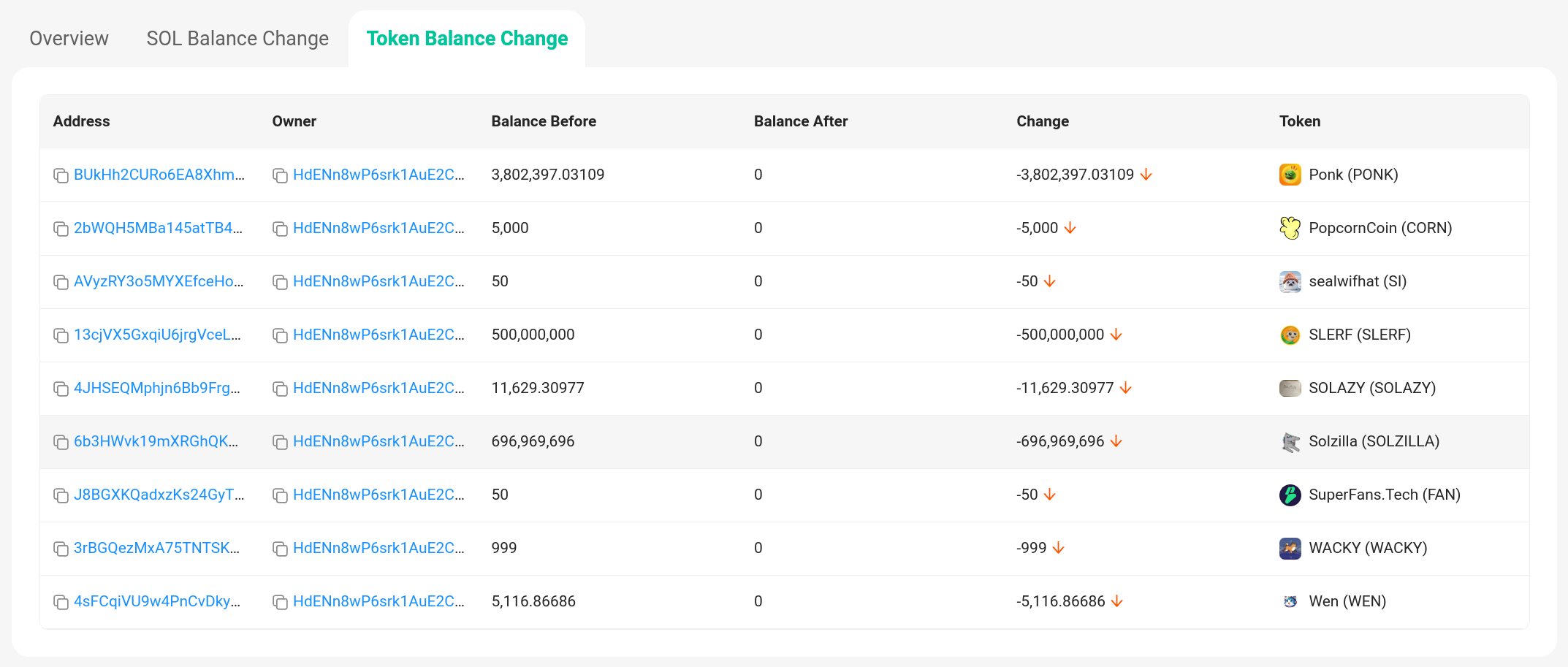Copy owner address in SOLAZY row

(x=280, y=389)
